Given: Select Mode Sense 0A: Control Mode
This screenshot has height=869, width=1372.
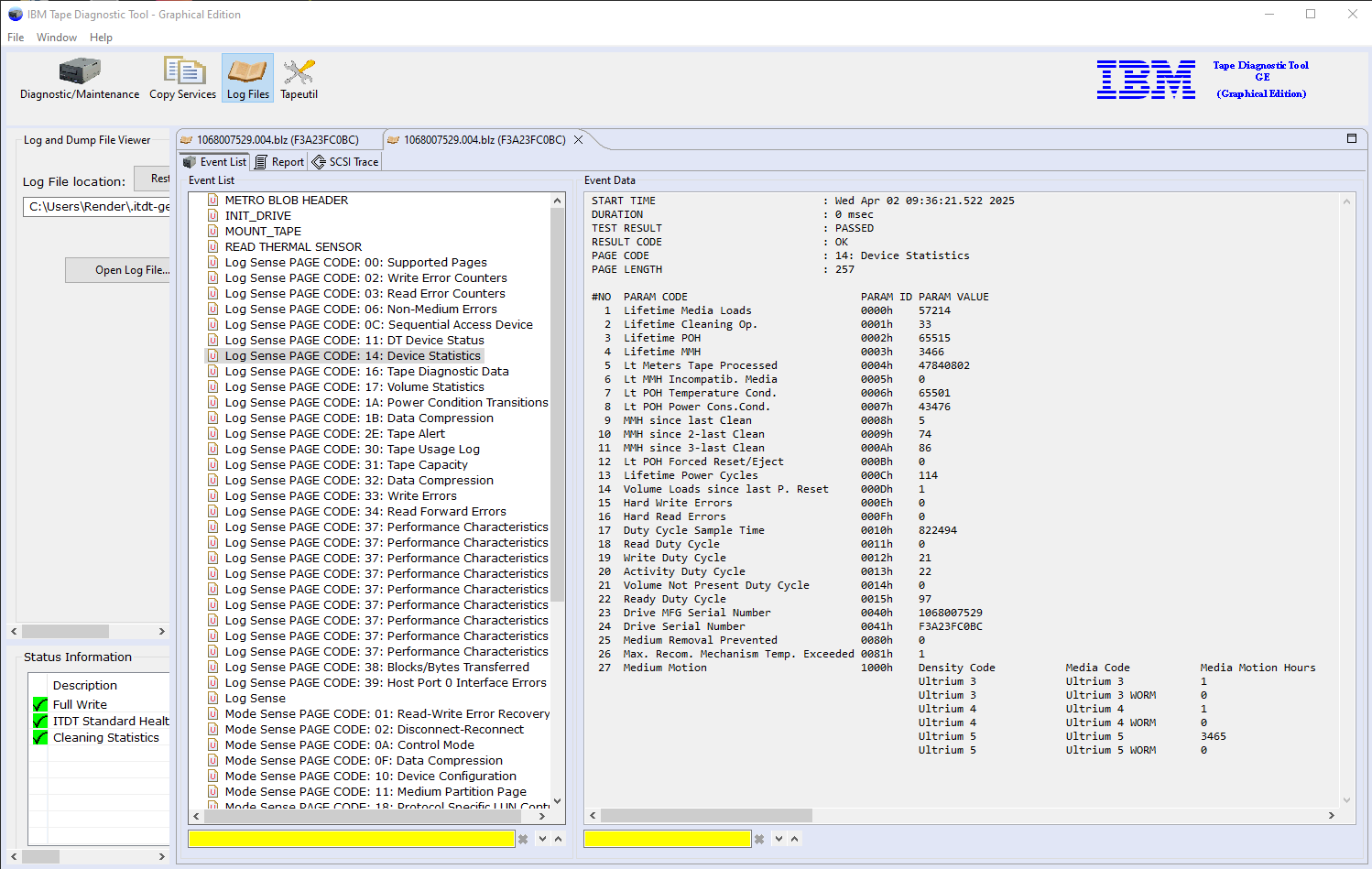Looking at the screenshot, I should [x=350, y=744].
